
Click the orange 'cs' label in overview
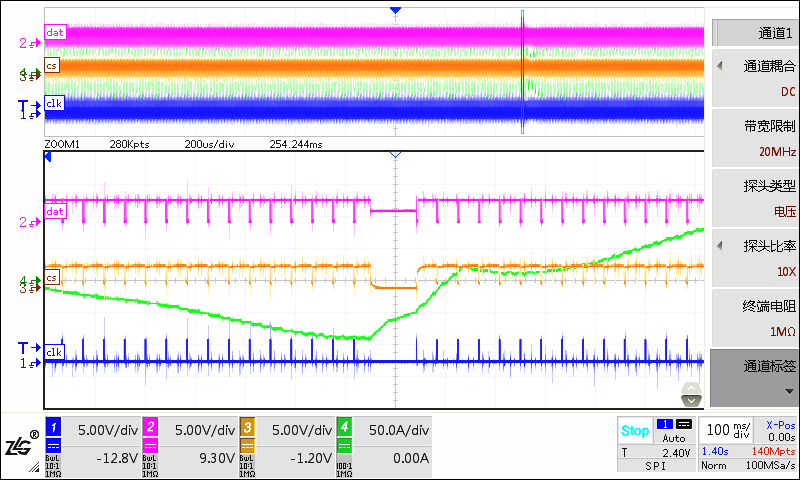click(52, 65)
